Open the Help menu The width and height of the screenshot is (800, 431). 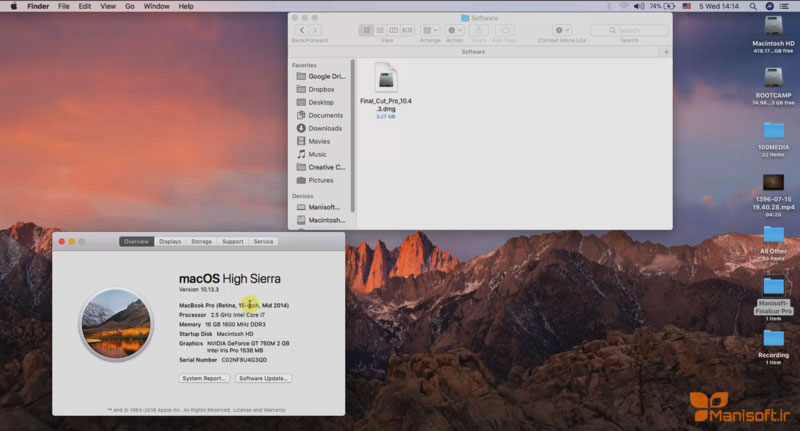pos(186,6)
